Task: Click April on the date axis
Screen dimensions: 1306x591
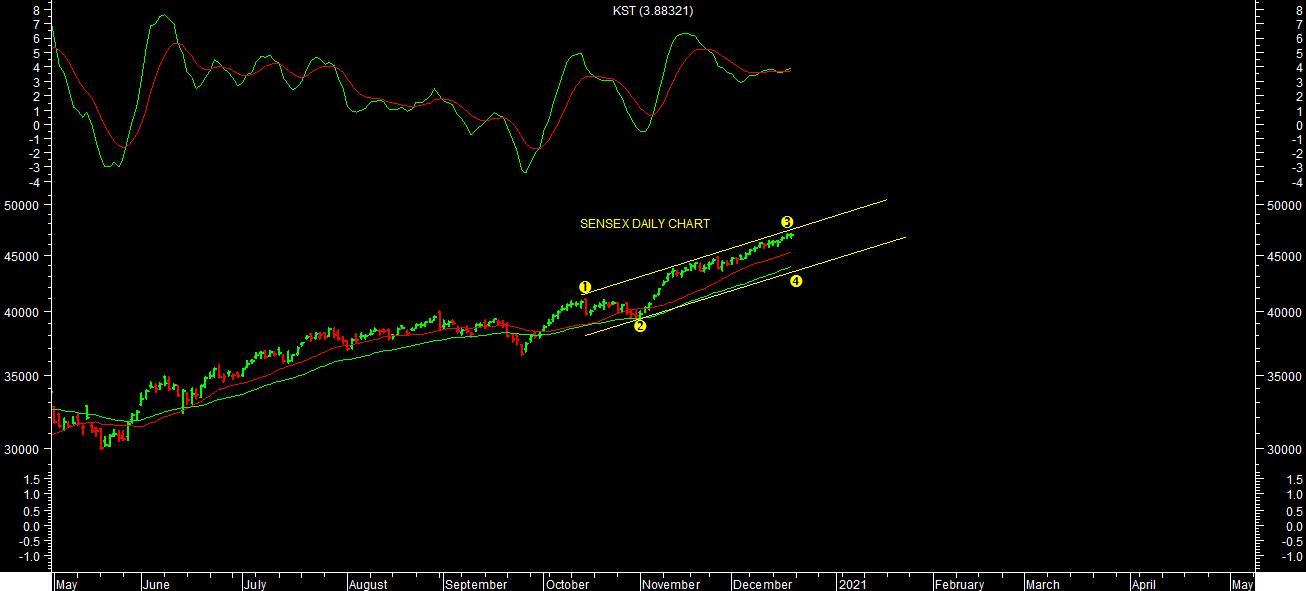Action: 1143,585
